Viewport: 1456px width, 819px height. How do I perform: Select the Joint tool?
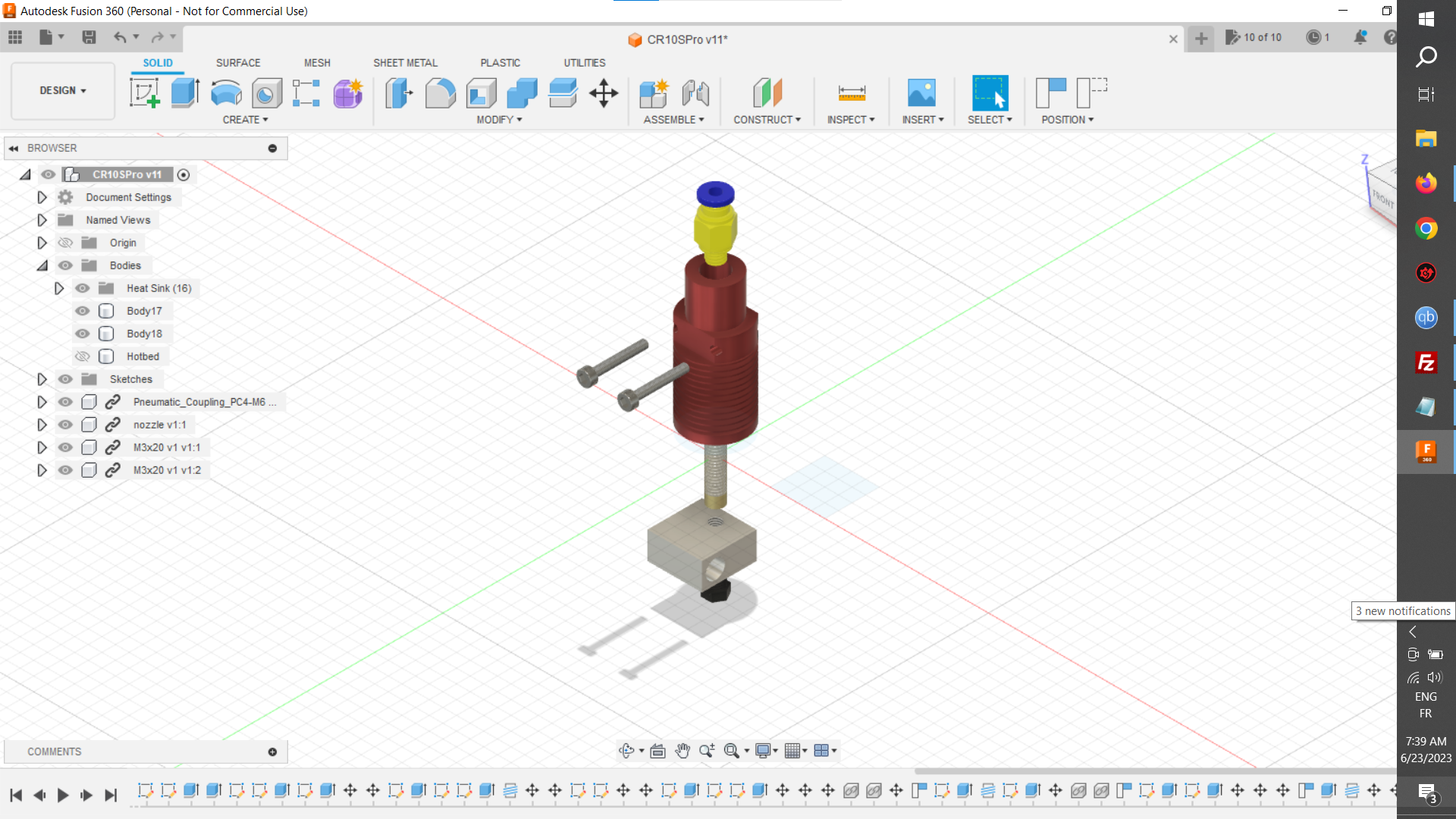[x=695, y=93]
